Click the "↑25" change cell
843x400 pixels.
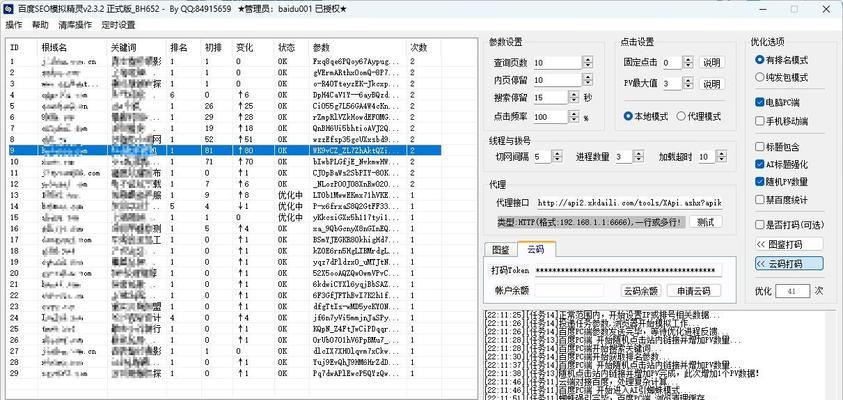[x=245, y=106]
